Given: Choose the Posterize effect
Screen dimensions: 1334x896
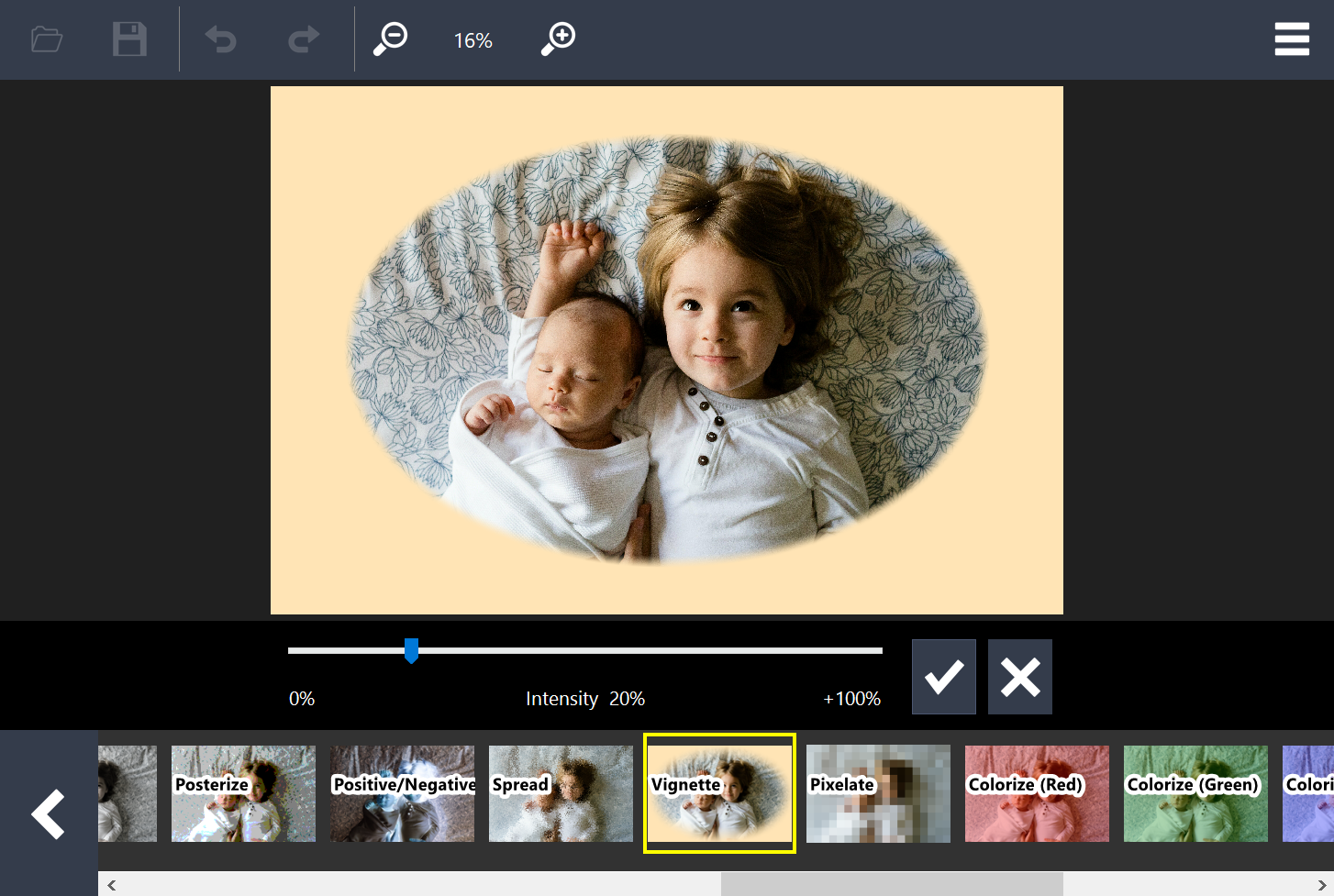Looking at the screenshot, I should pyautogui.click(x=242, y=793).
